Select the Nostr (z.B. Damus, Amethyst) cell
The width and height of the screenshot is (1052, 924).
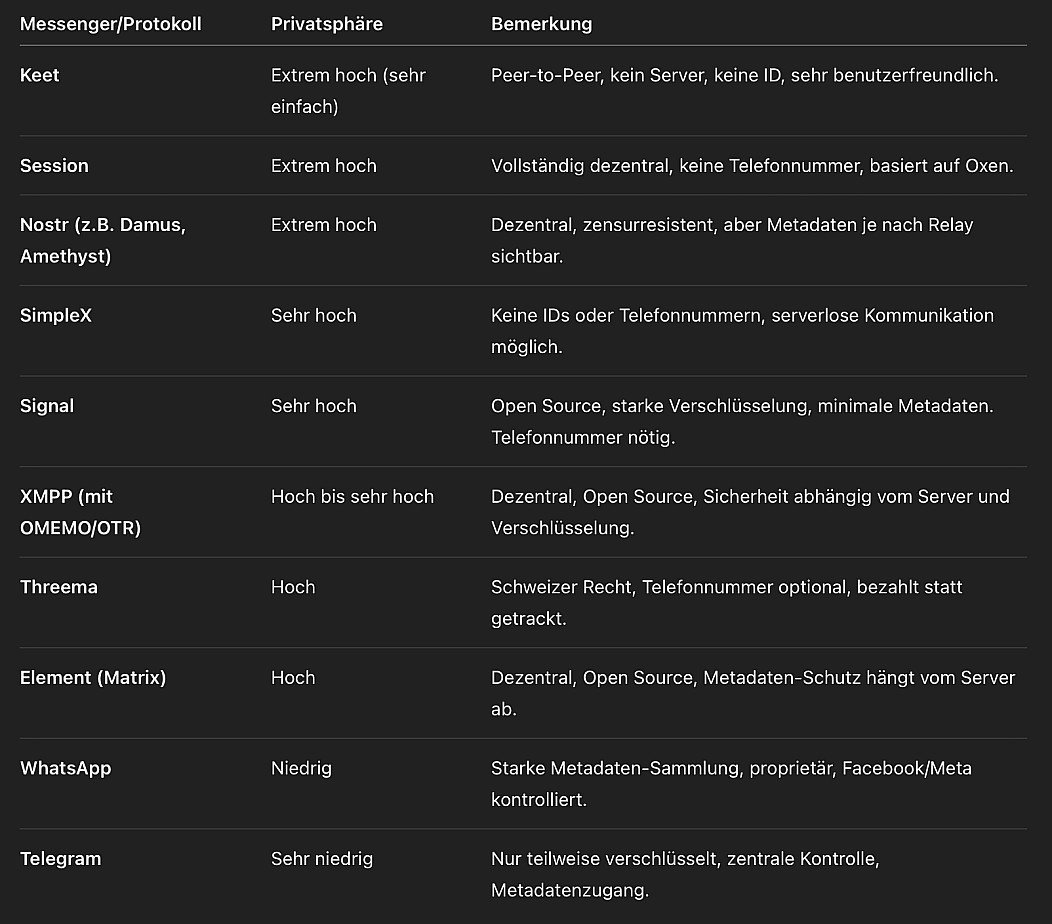click(x=103, y=240)
